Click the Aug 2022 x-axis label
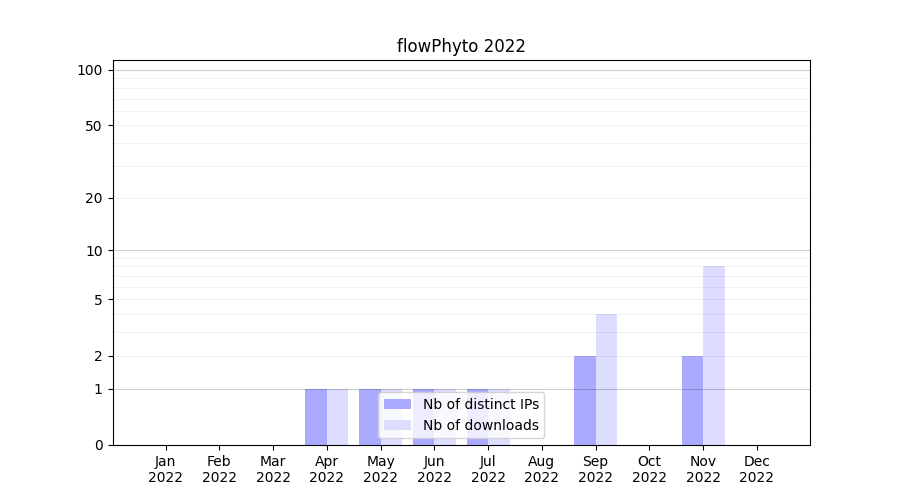 point(542,469)
